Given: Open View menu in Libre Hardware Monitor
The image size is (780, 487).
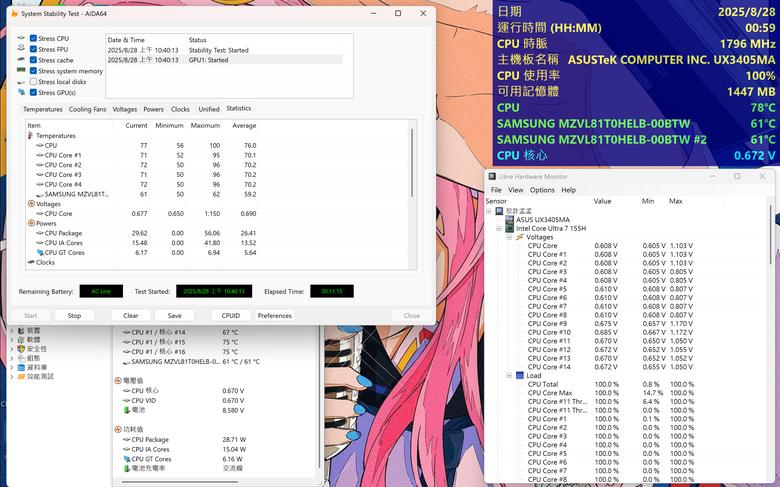Looking at the screenshot, I should click(515, 190).
